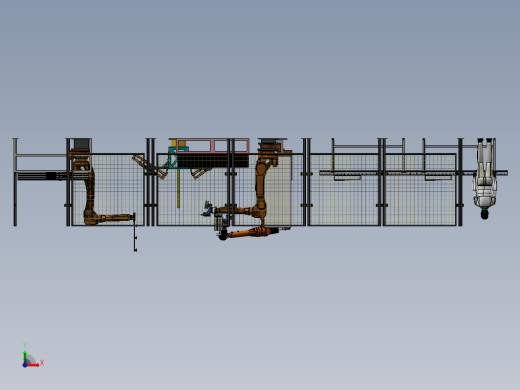Click the red X axis of the triad

click(33, 365)
